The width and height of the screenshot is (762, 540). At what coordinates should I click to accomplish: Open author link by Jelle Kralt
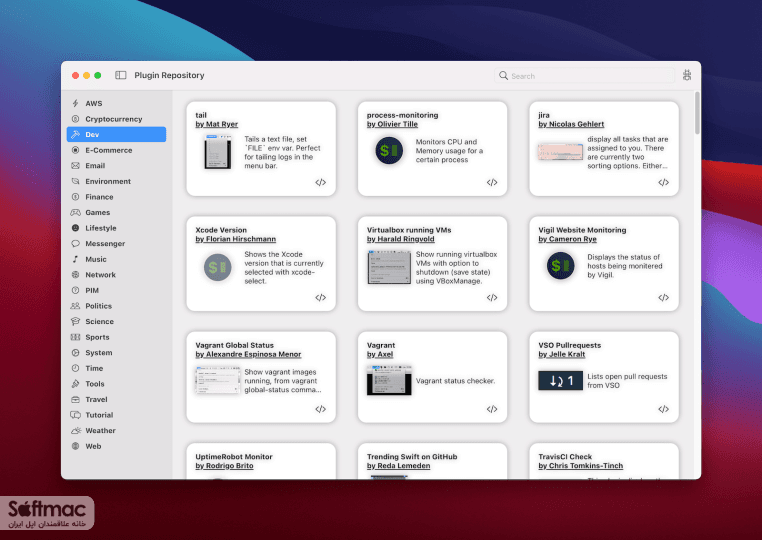tap(561, 354)
